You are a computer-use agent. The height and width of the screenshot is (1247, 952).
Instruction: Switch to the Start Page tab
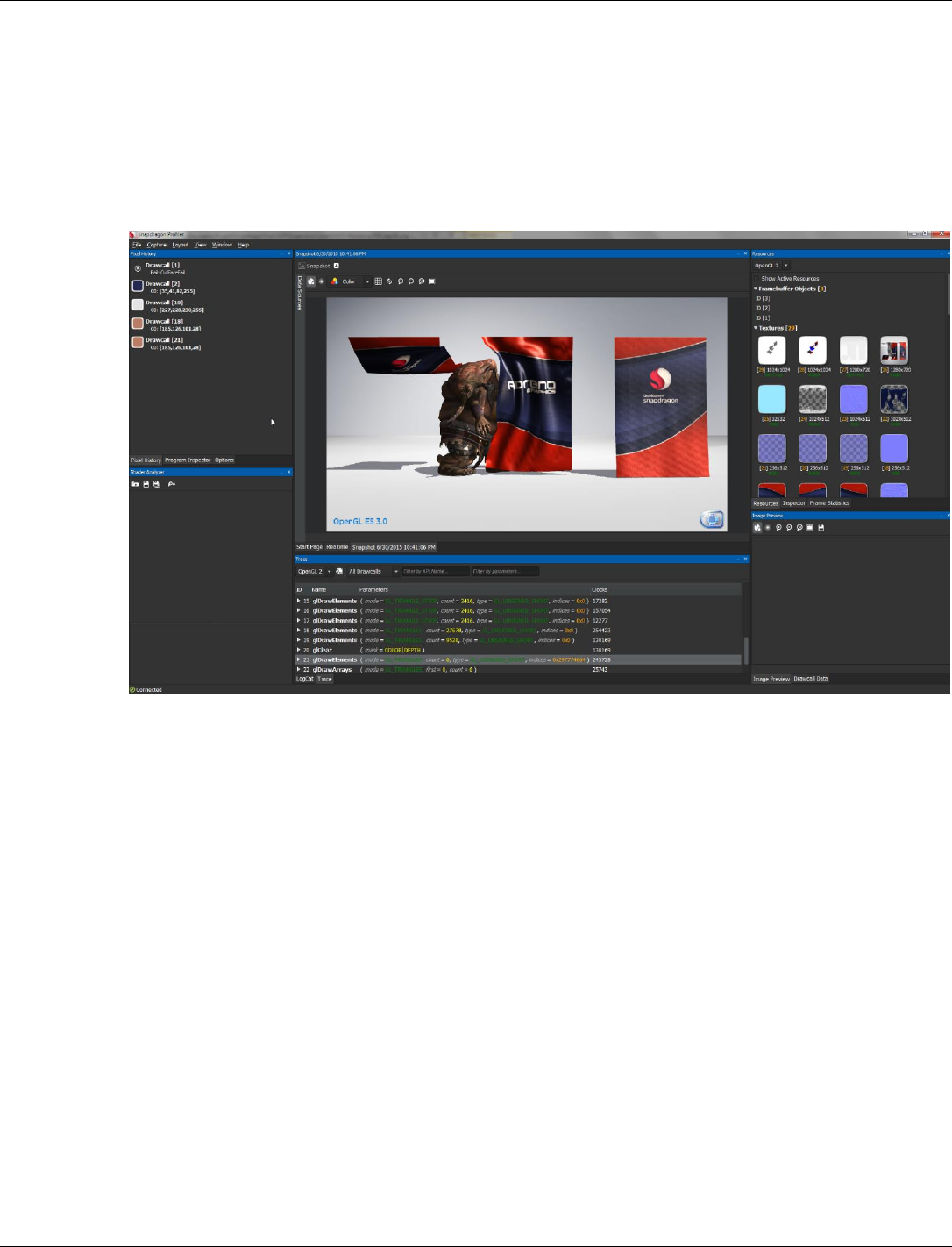coord(309,547)
